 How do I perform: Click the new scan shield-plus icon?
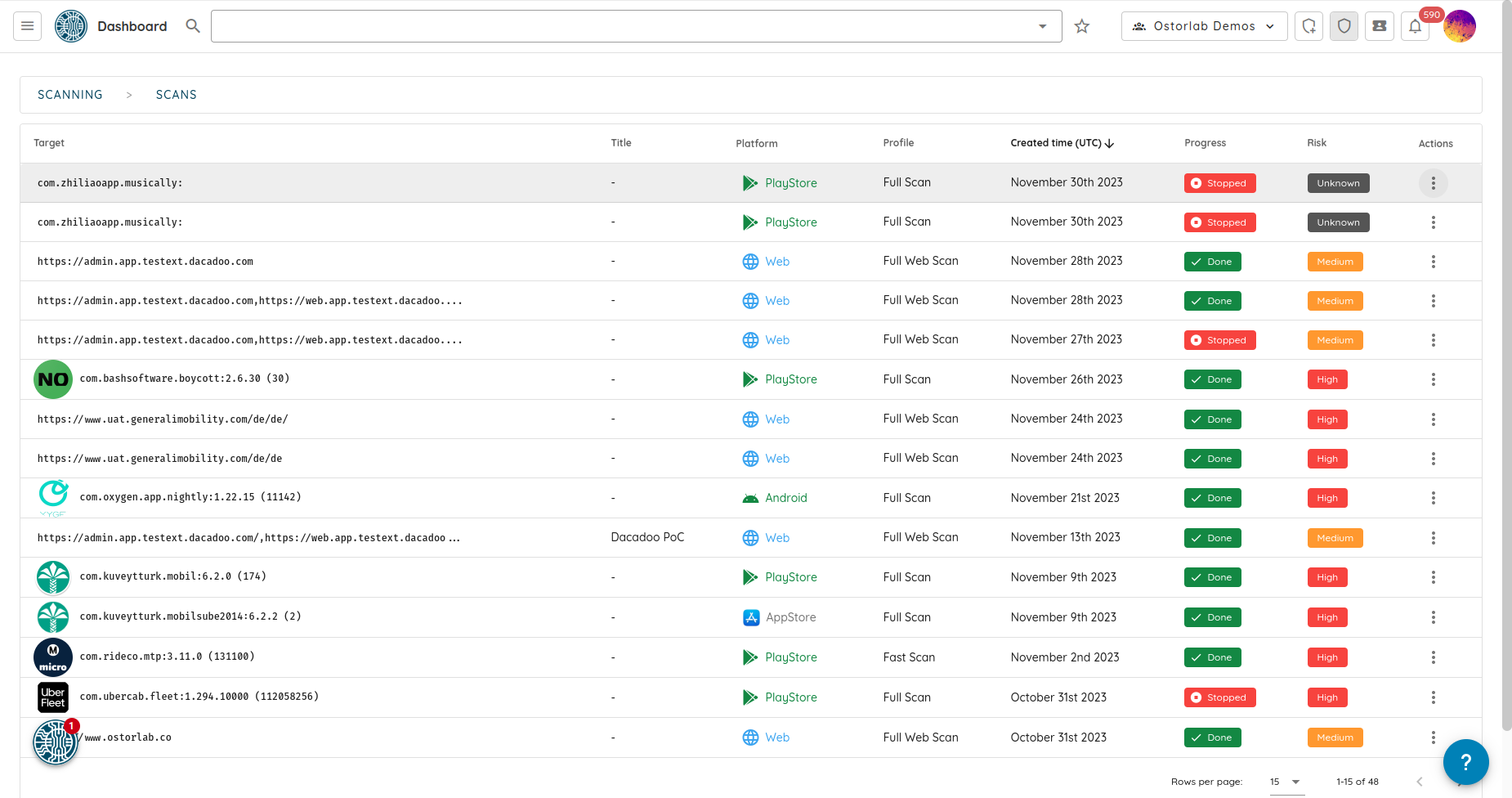pos(1308,26)
